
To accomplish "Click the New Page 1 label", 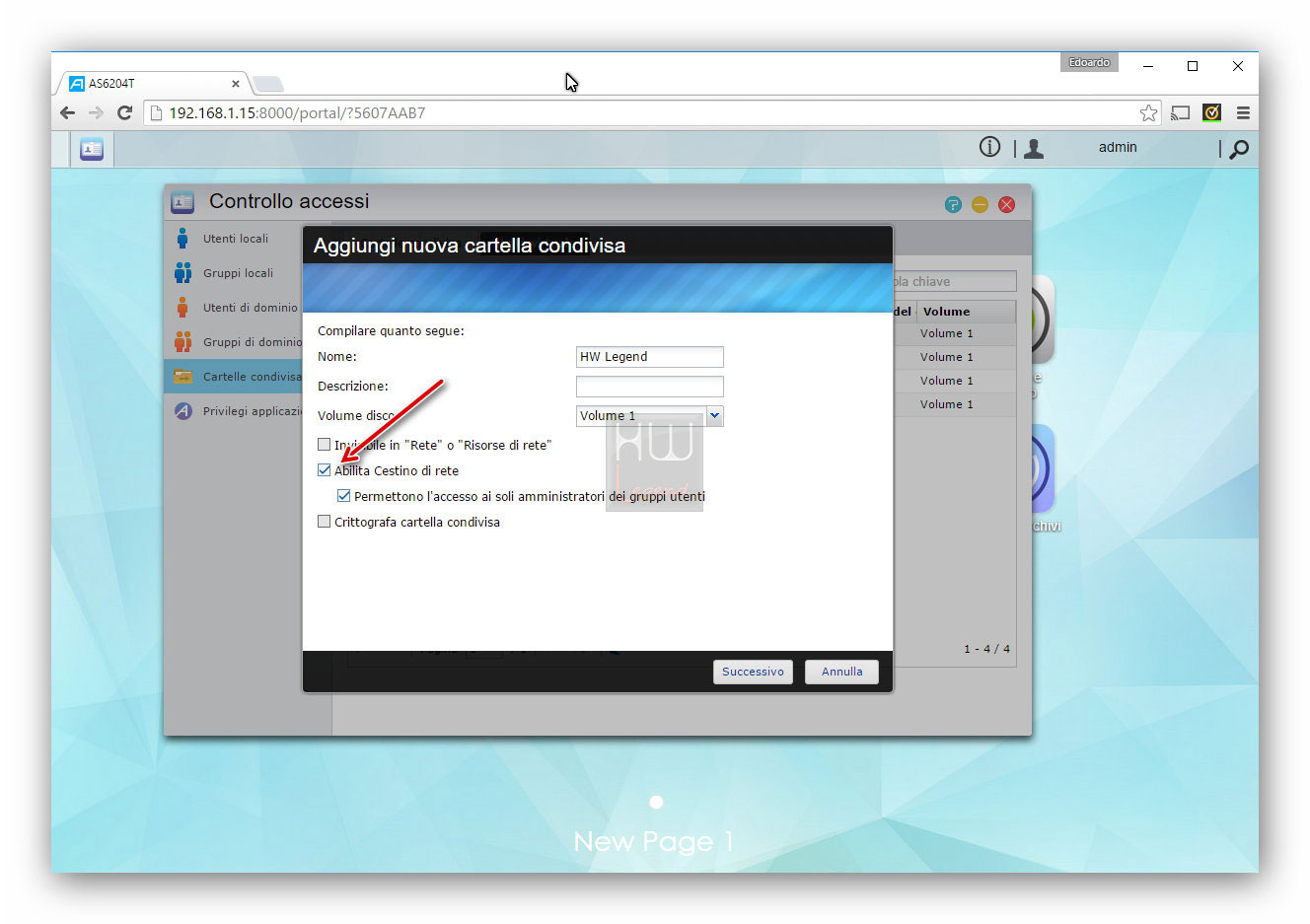I will pos(654,841).
